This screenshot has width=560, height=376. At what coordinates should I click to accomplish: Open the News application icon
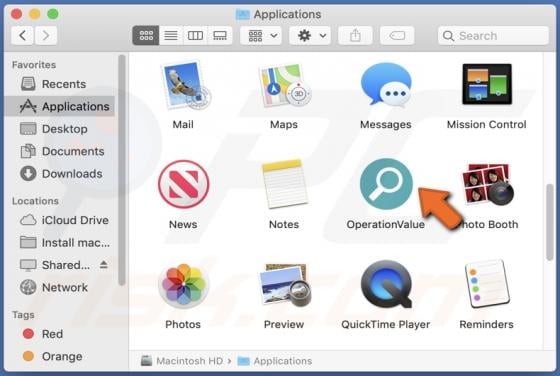tap(184, 184)
